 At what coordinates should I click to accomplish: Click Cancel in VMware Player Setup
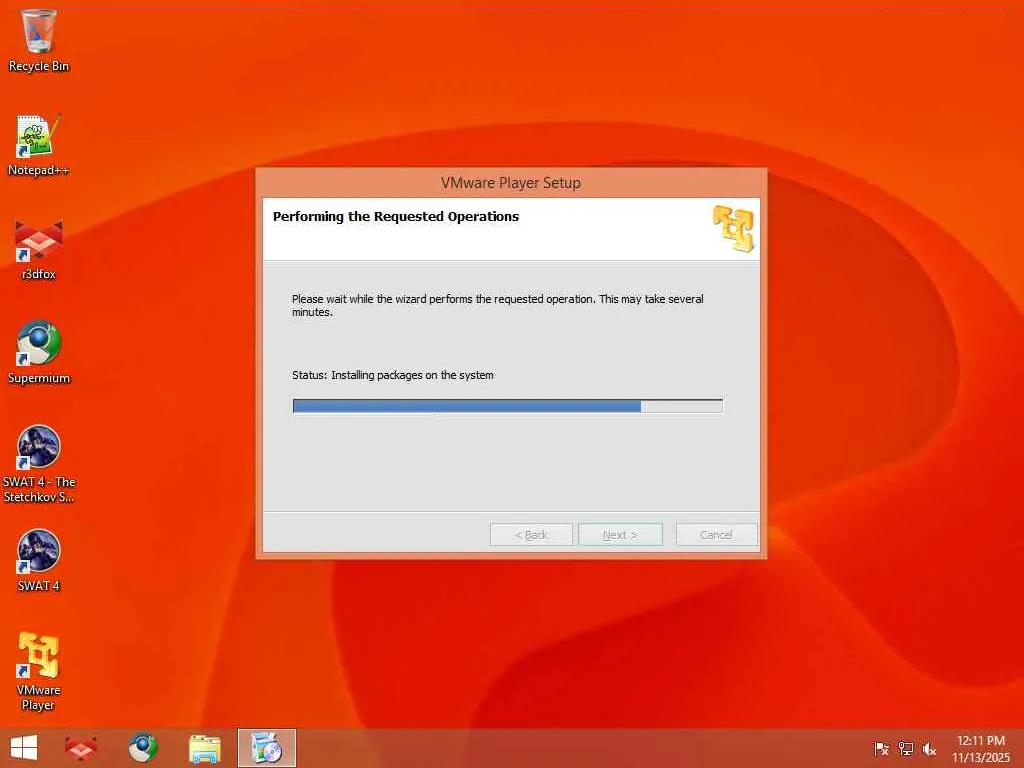(716, 535)
